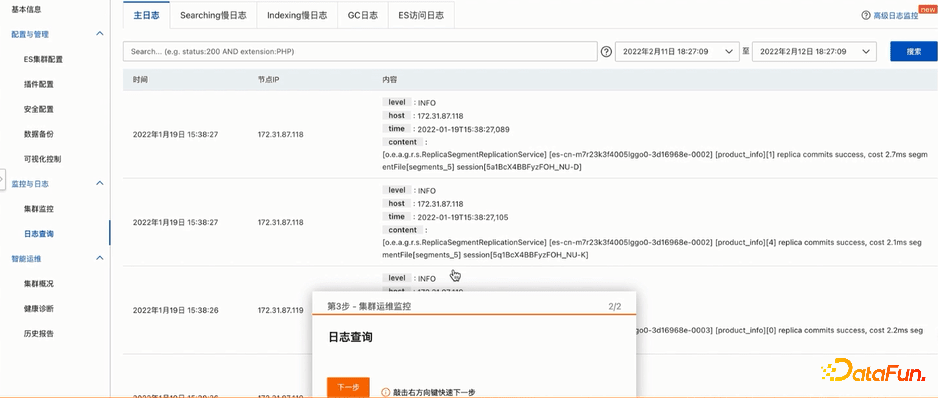The image size is (938, 398).
Task: Click the question icon near 高级日志监控
Action: [x=866, y=16]
